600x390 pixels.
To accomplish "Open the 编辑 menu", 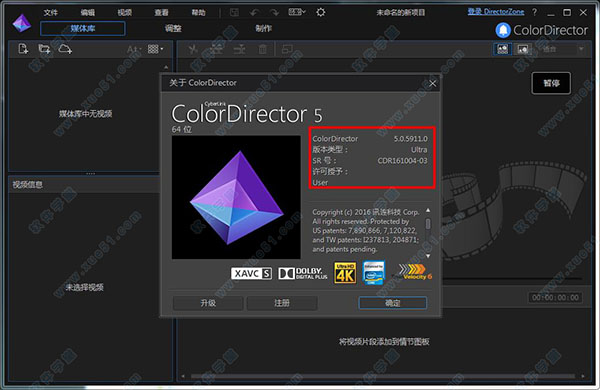I will [88, 13].
